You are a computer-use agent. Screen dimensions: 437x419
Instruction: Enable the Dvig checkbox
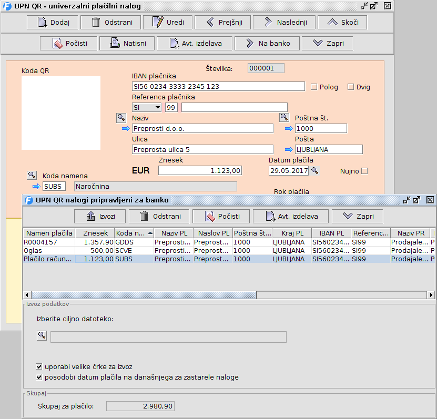pos(350,87)
